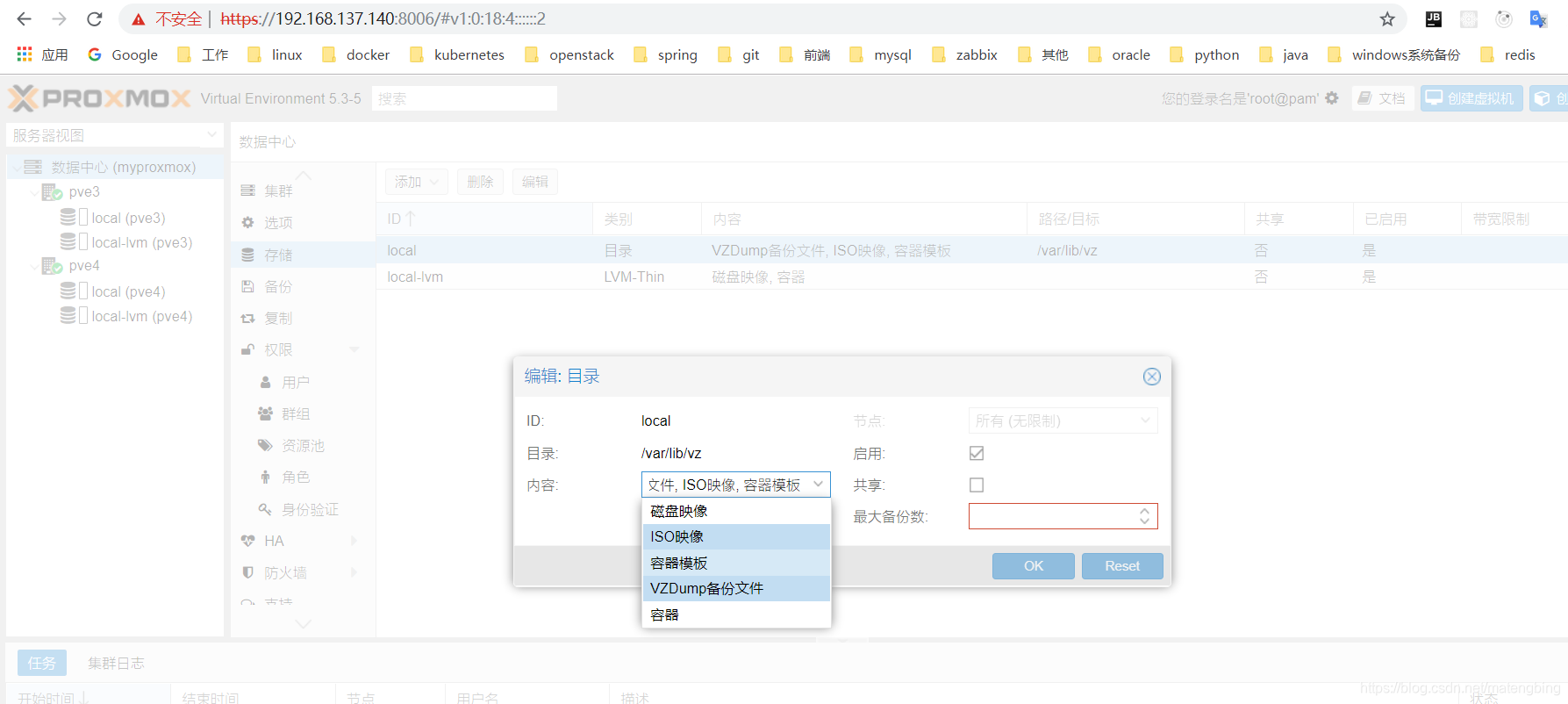This screenshot has height=704, width=1568.
Task: Open the JetBrains browser extension icon
Action: point(1434,18)
